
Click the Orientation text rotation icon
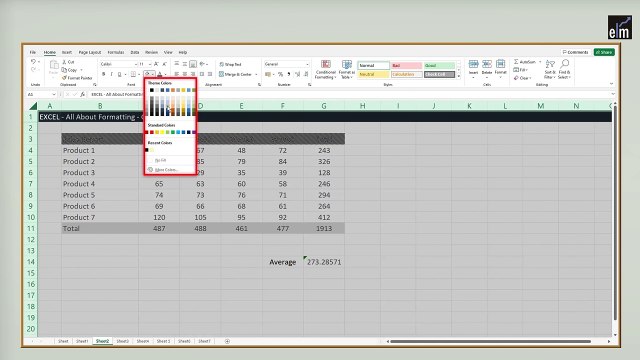coord(202,64)
